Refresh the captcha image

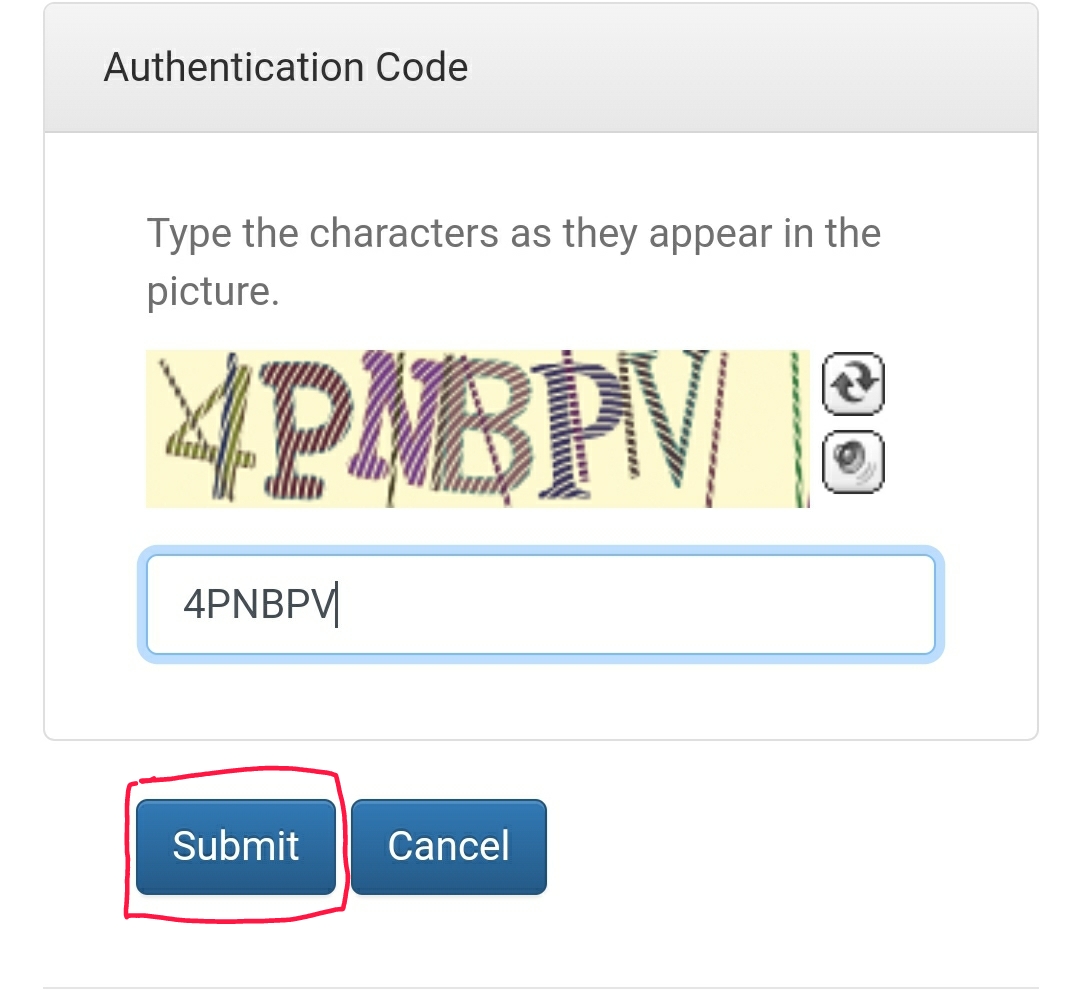pyautogui.click(x=853, y=384)
